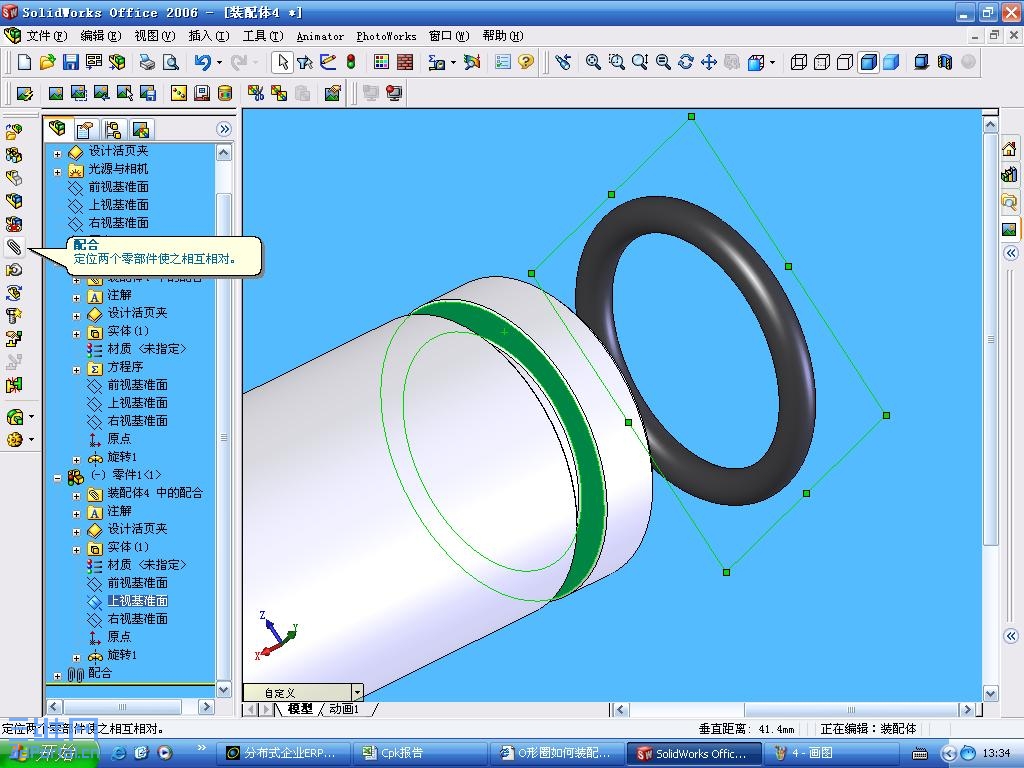The height and width of the screenshot is (768, 1024).
Task: Open View Orientation dropdown arrow
Action: (x=773, y=62)
